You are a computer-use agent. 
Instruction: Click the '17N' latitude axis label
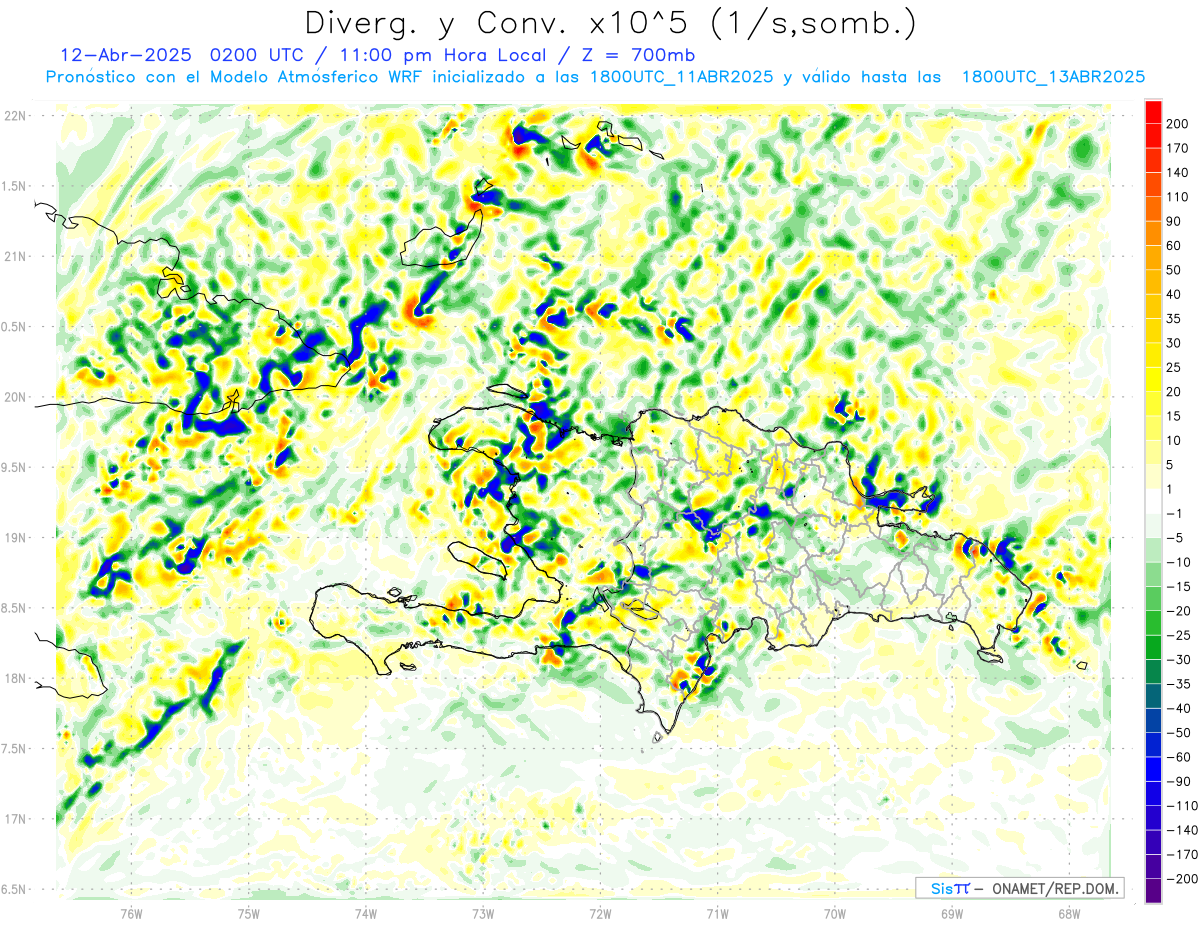(x=14, y=819)
